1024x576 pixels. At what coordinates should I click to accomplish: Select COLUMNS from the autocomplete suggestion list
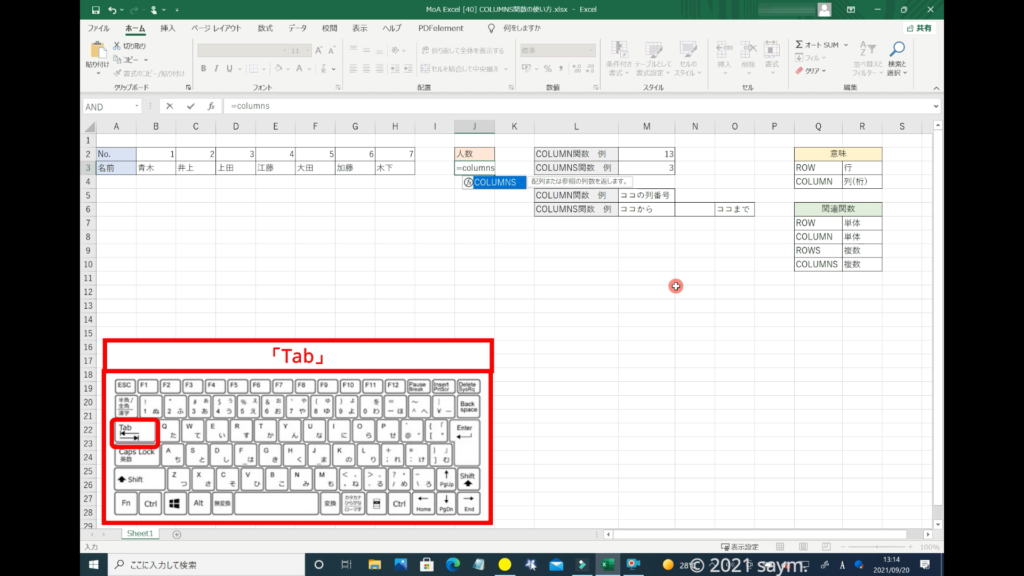pos(495,182)
